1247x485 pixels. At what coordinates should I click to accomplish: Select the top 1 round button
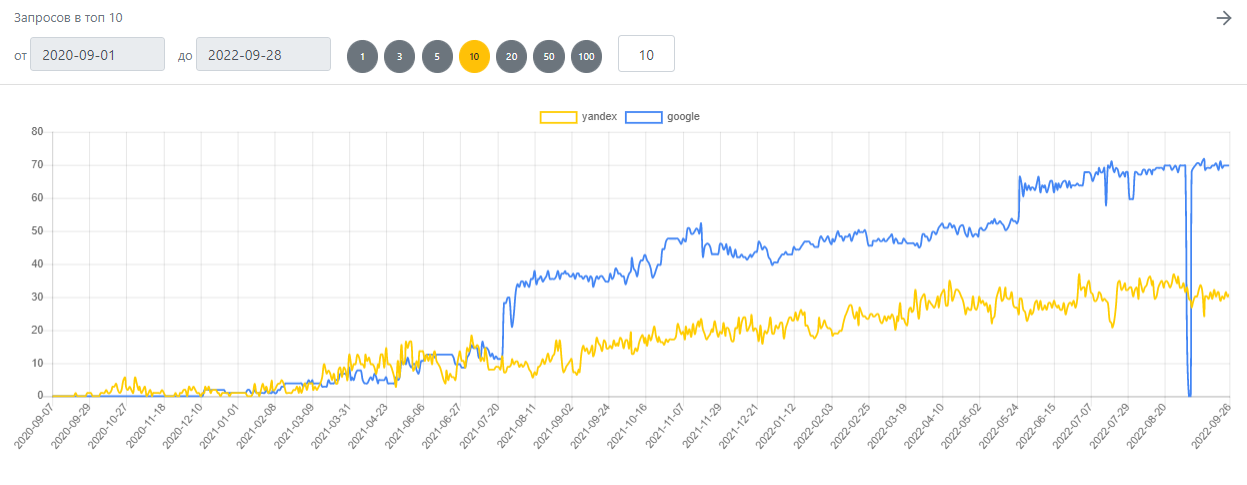pyautogui.click(x=362, y=56)
